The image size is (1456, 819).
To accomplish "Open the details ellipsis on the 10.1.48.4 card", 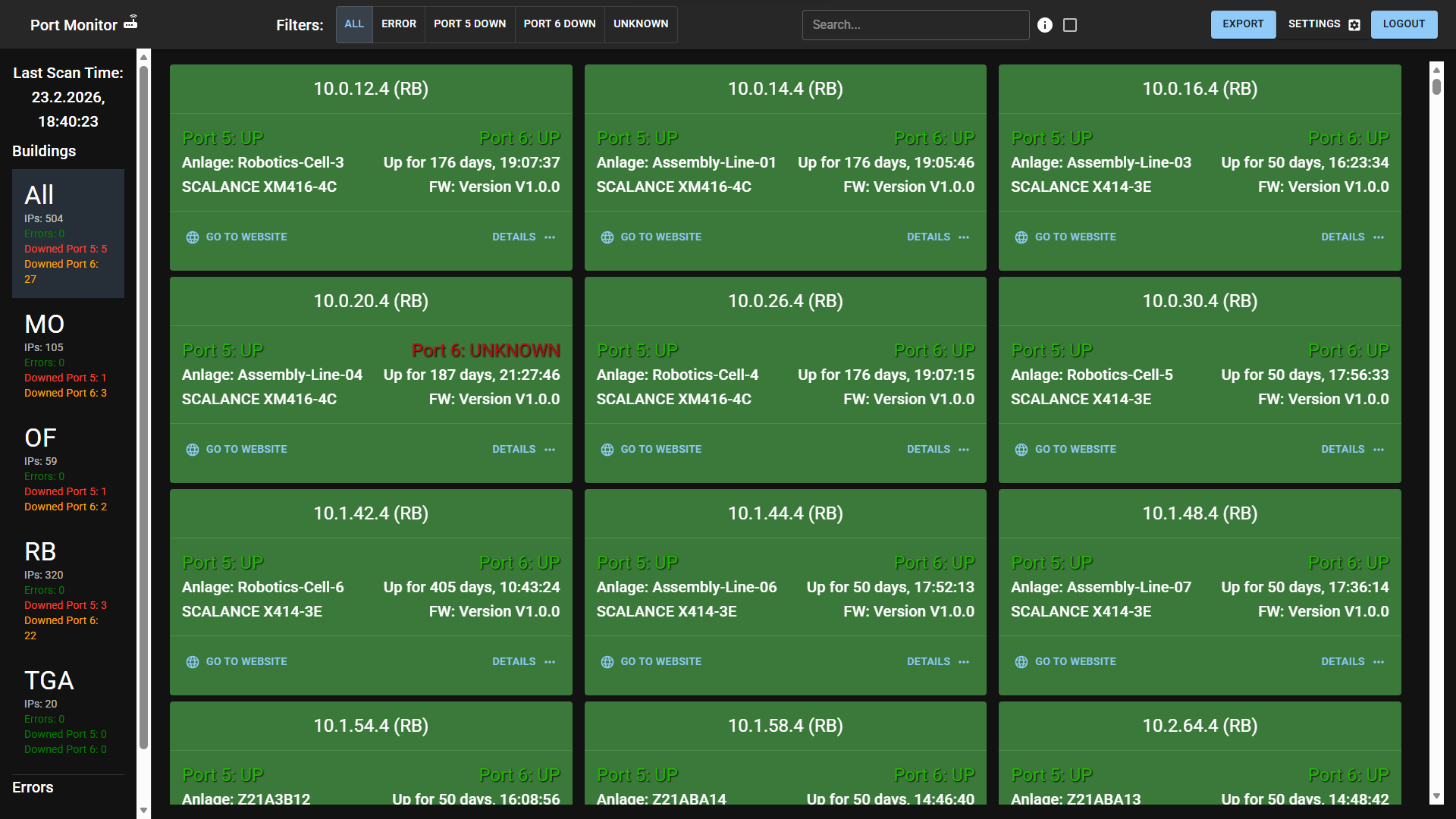I will pyautogui.click(x=1379, y=661).
